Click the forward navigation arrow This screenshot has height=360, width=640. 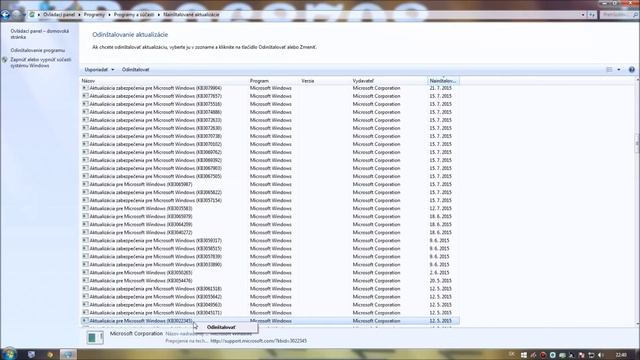click(16, 15)
